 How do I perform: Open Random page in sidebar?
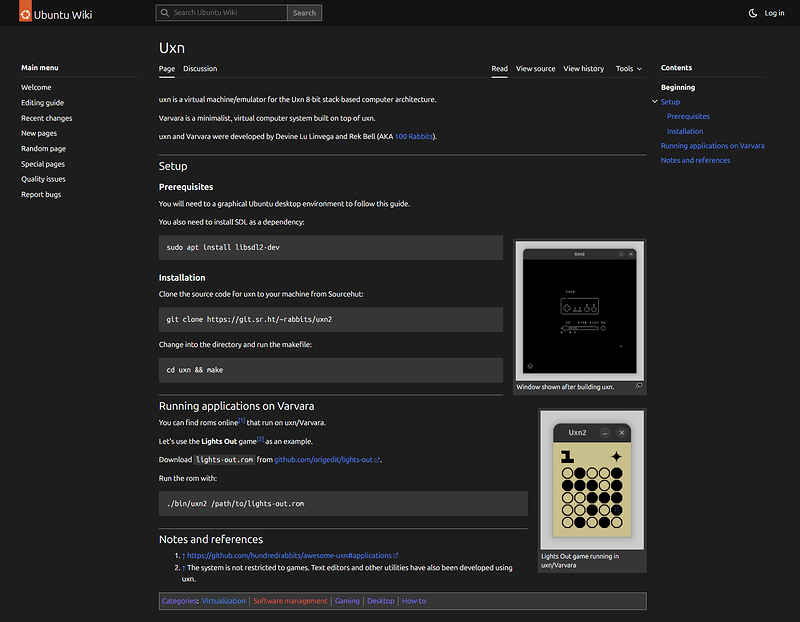tap(43, 149)
